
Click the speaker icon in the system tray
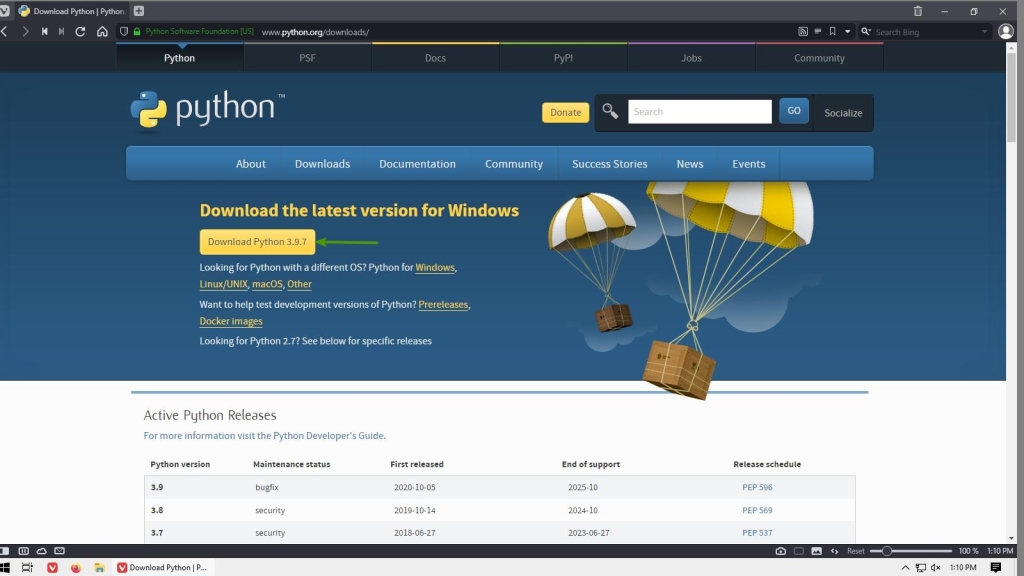click(x=935, y=566)
